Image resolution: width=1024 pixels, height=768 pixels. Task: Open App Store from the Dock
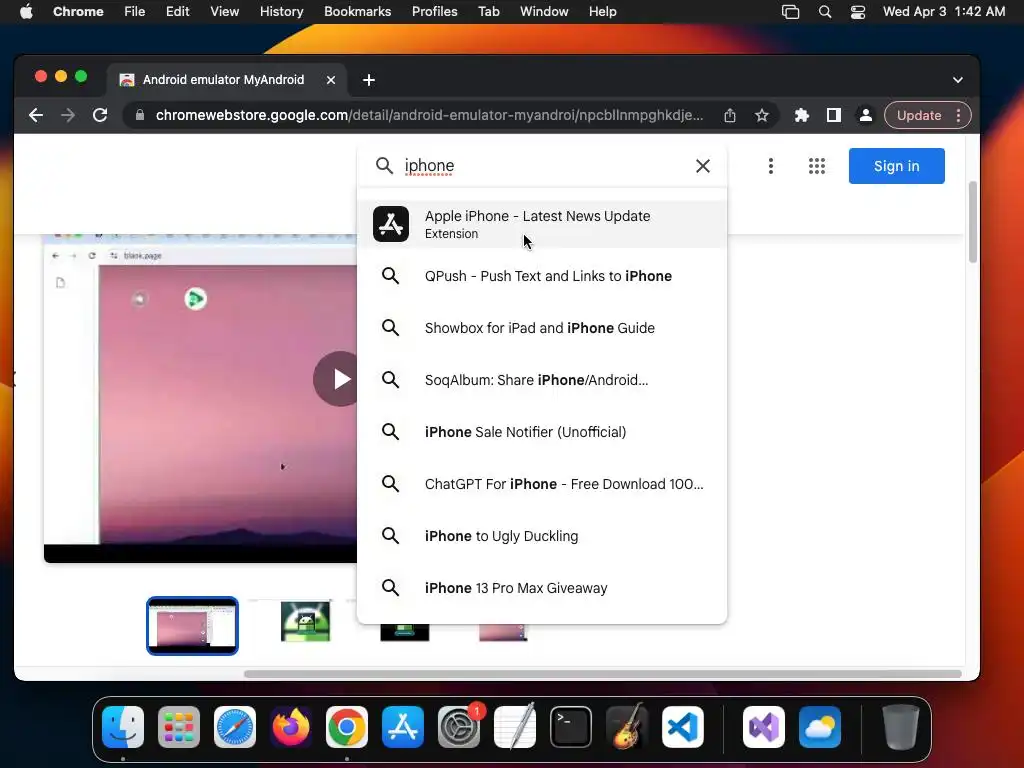coord(403,727)
